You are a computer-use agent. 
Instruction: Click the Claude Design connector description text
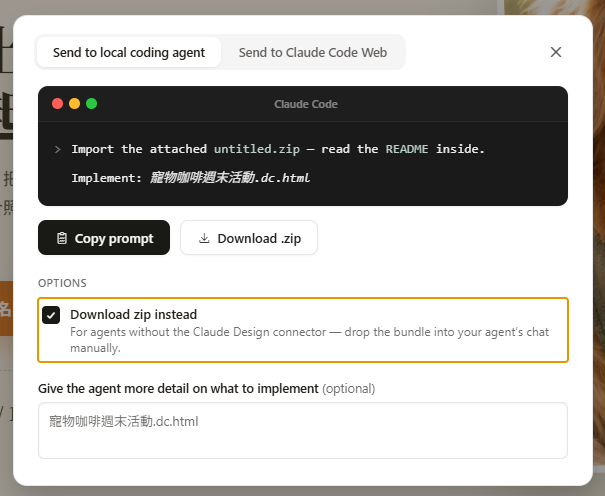pos(309,340)
